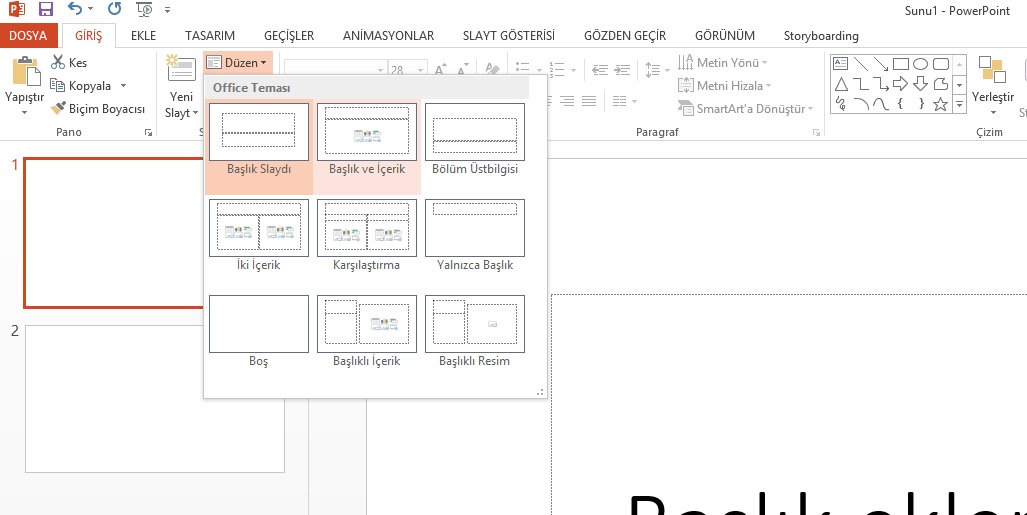
Task: Click the Yapıştır paste icon
Action: pyautogui.click(x=25, y=71)
